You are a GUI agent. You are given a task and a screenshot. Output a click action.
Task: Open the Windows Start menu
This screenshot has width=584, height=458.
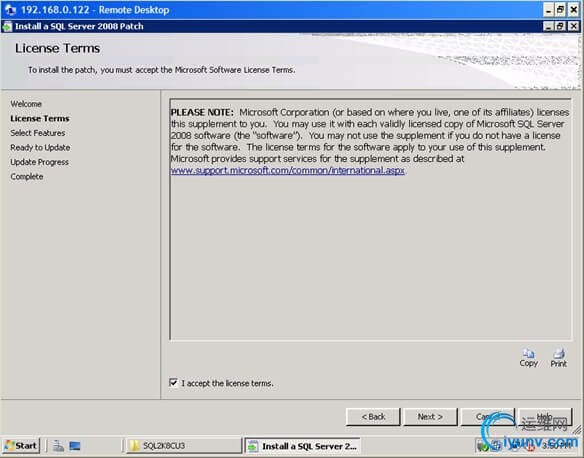21,446
